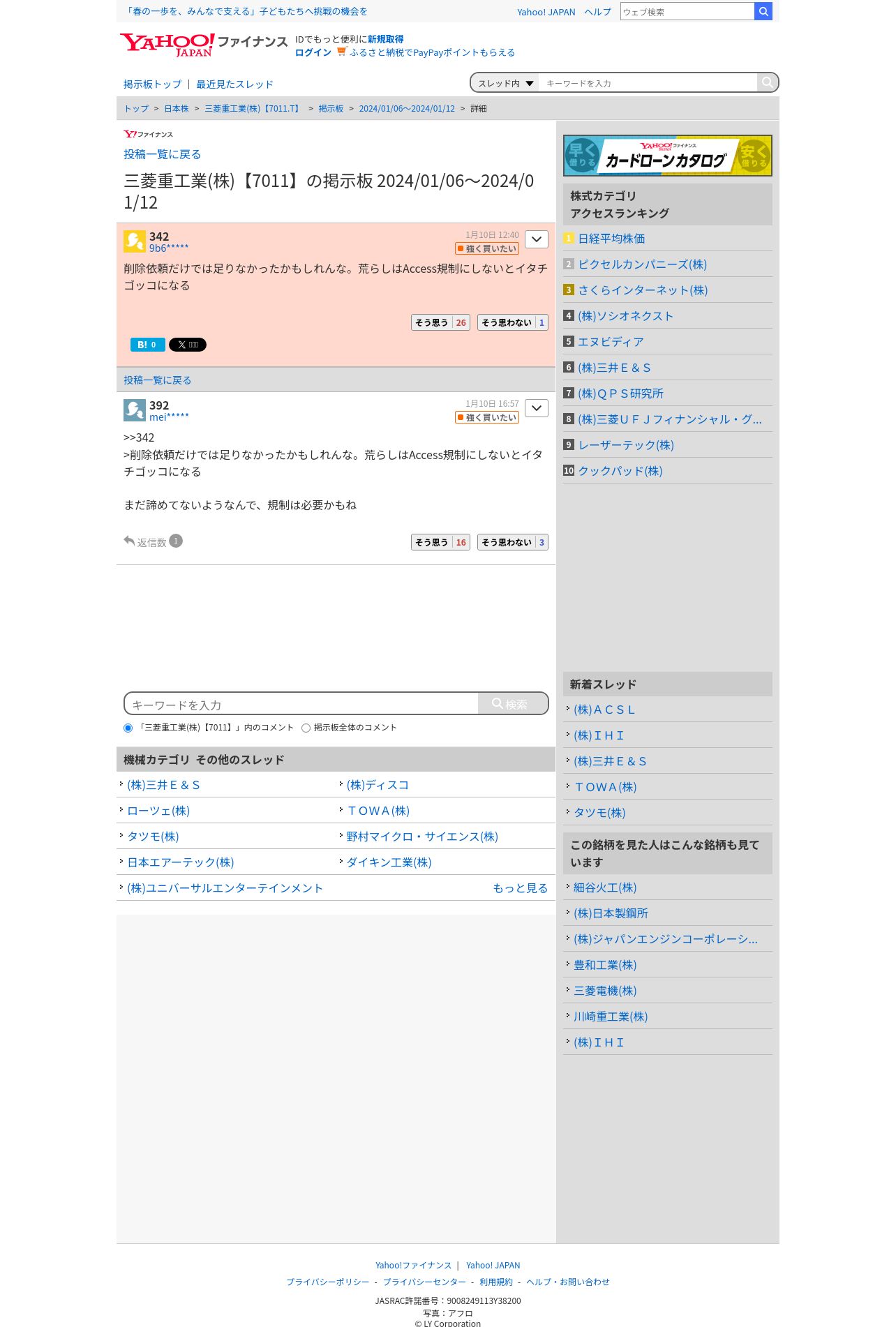
Task: Open (株)ソシオネクスト ranking entry
Action: [625, 316]
